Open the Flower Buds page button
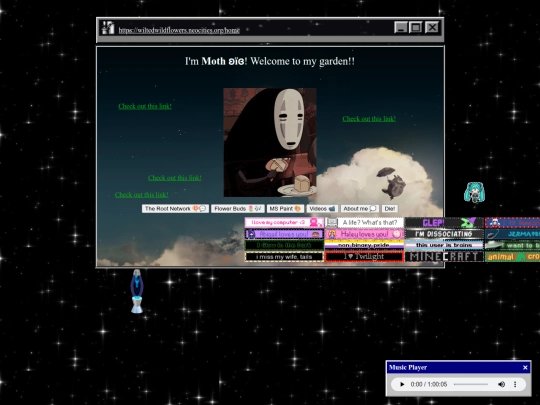The height and width of the screenshot is (405, 540). 238,209
